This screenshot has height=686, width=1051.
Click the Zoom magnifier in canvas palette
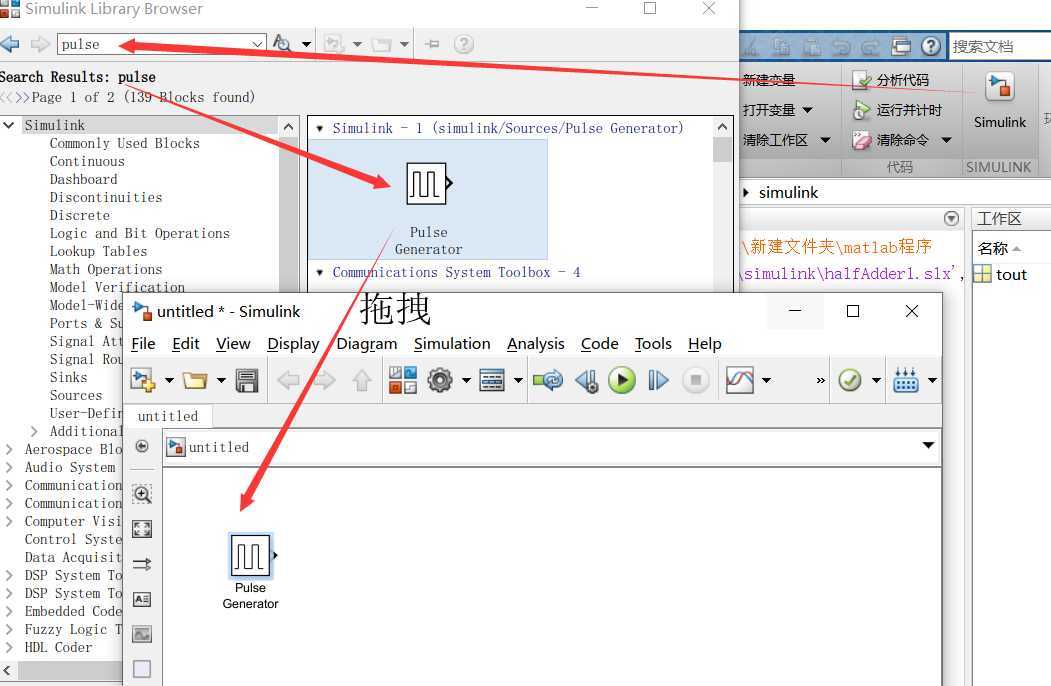click(x=142, y=494)
